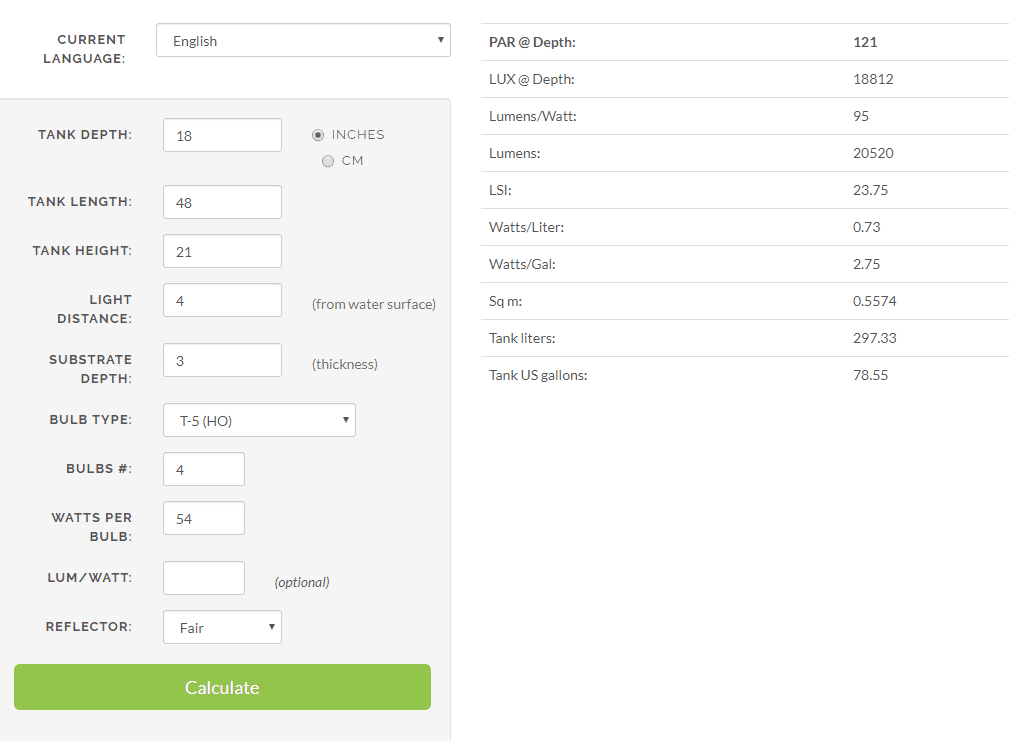Click the Tank Depth input field
Image resolution: width=1009 pixels, height=741 pixels.
[x=222, y=136]
